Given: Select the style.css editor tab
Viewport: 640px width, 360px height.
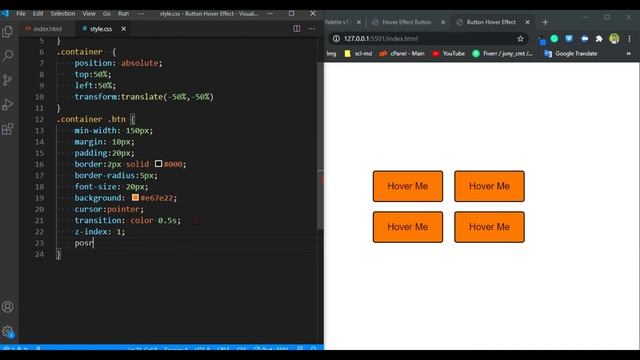Looking at the screenshot, I should (x=101, y=29).
